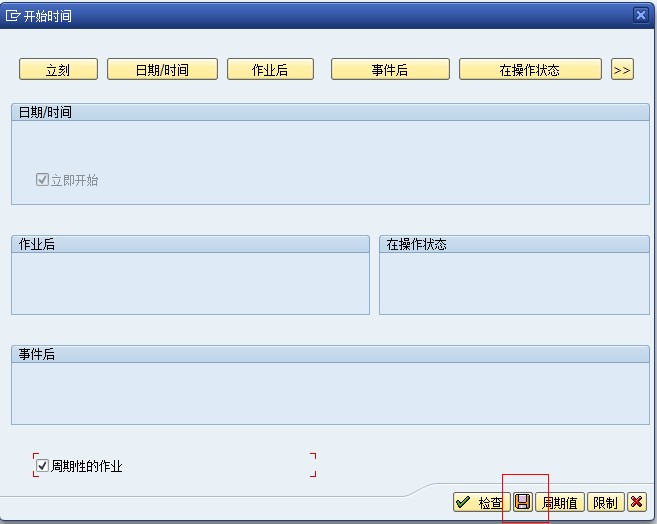657x524 pixels.
Task: Choose the 事件后 (After event) button
Action: point(390,69)
